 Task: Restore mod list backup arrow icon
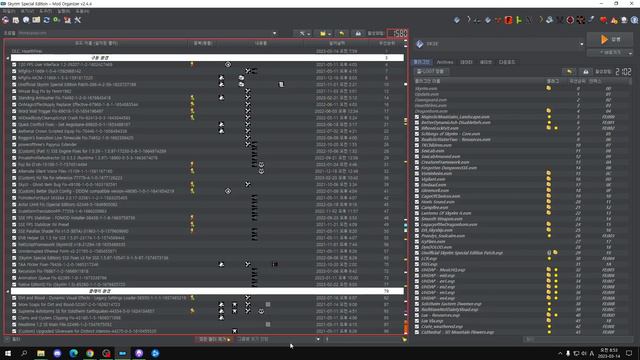tap(342, 33)
